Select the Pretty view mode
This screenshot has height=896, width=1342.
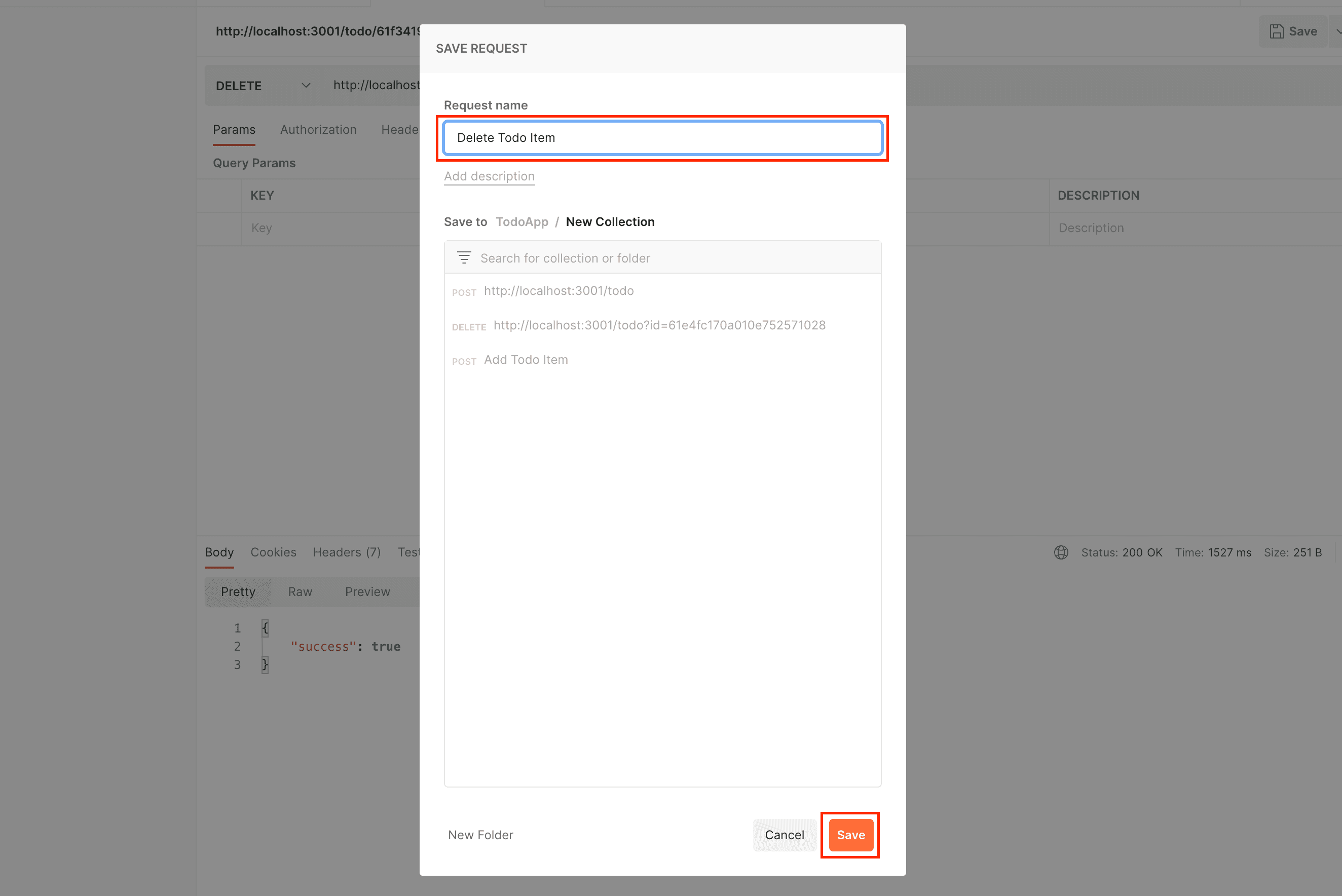(238, 592)
